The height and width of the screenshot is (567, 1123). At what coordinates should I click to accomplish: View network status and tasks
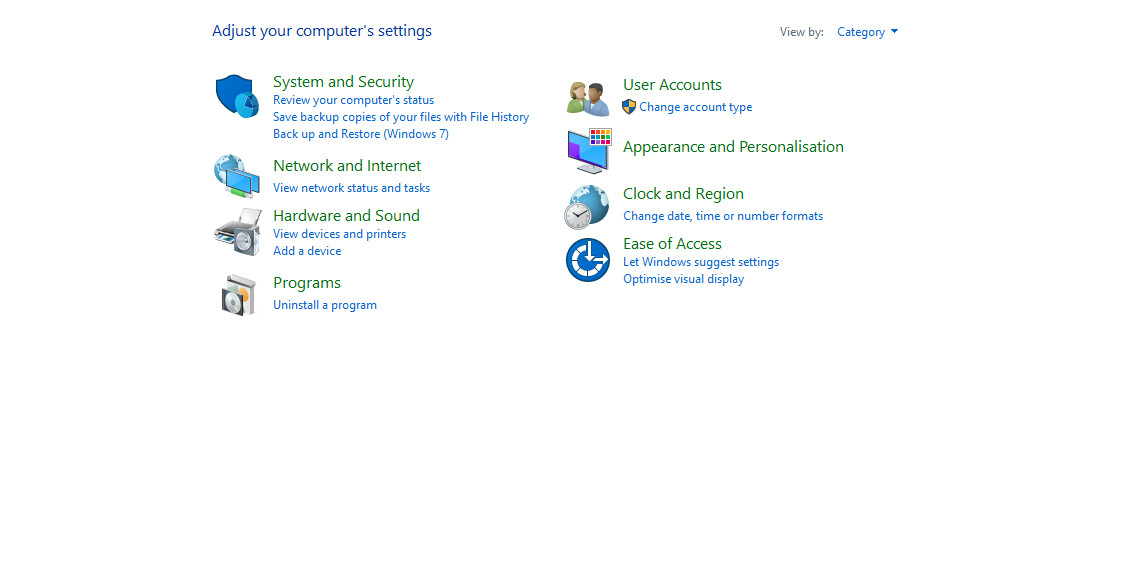tap(351, 188)
